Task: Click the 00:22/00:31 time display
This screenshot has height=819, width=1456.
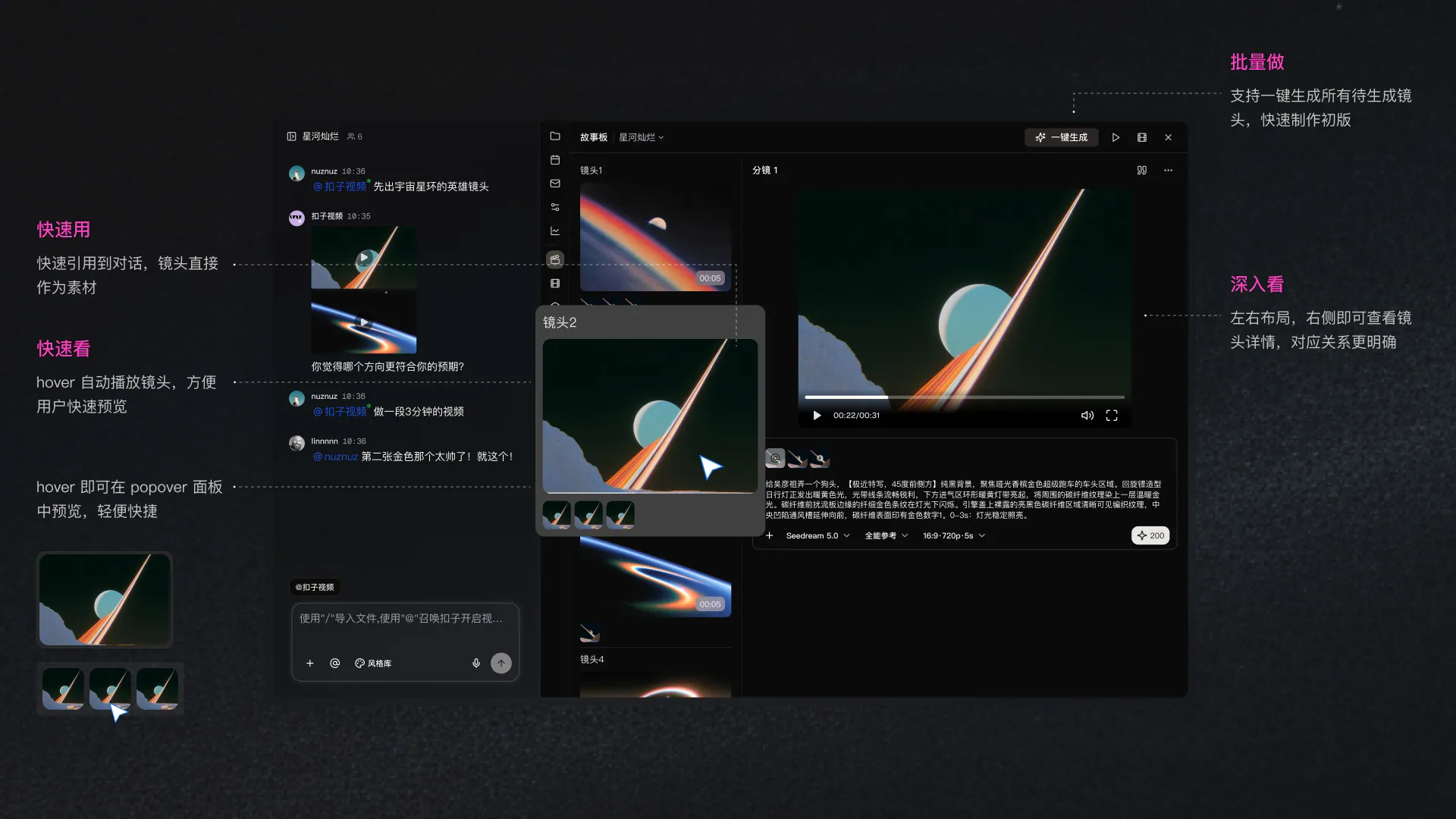Action: [x=856, y=416]
